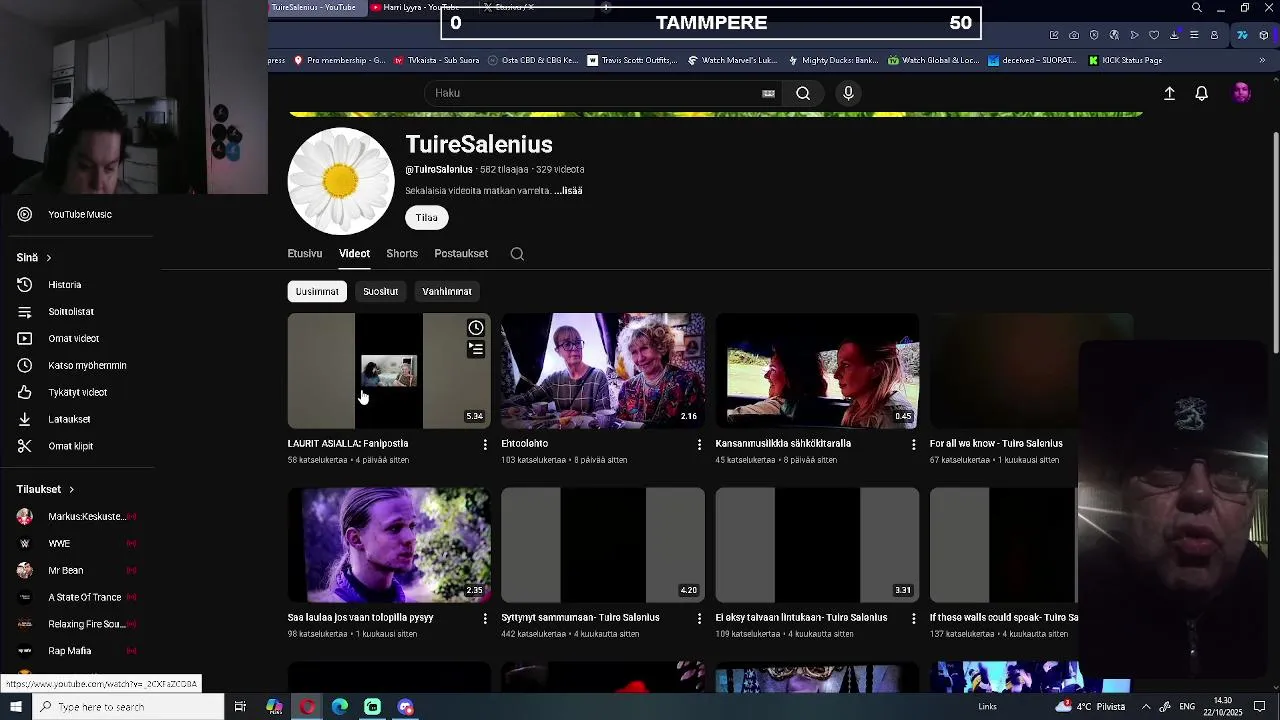Sort videos by Suosituin chip
This screenshot has width=1280, height=720.
click(380, 292)
